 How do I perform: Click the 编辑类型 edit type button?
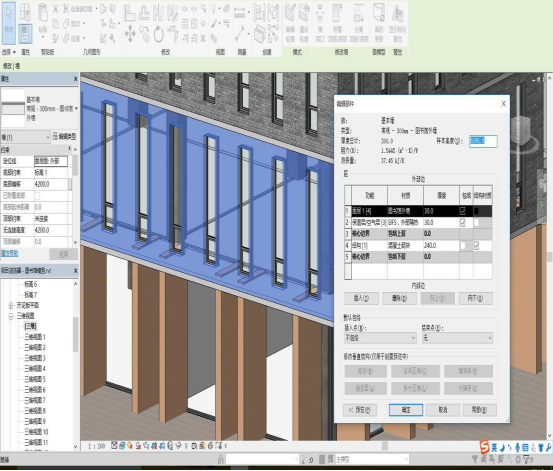tap(65, 137)
